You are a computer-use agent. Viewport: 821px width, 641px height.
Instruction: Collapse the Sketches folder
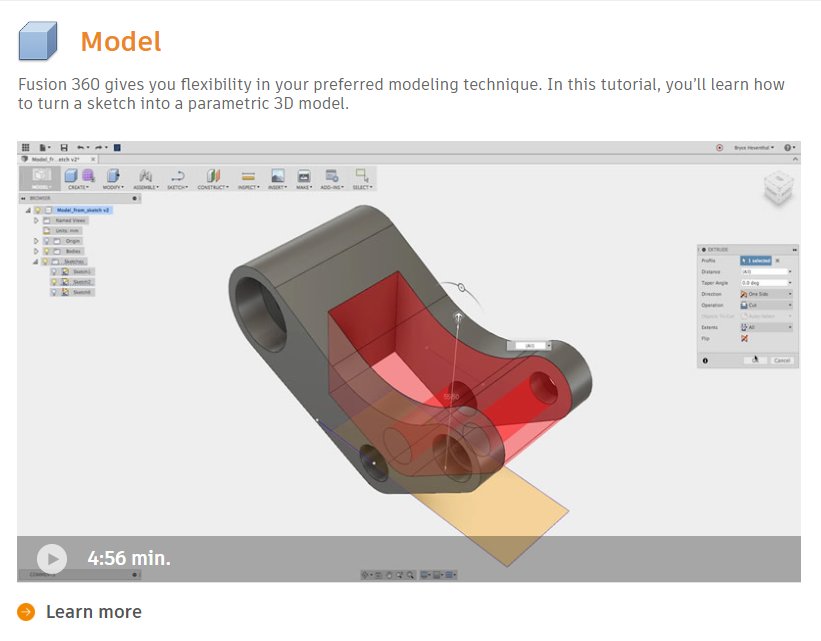point(36,261)
